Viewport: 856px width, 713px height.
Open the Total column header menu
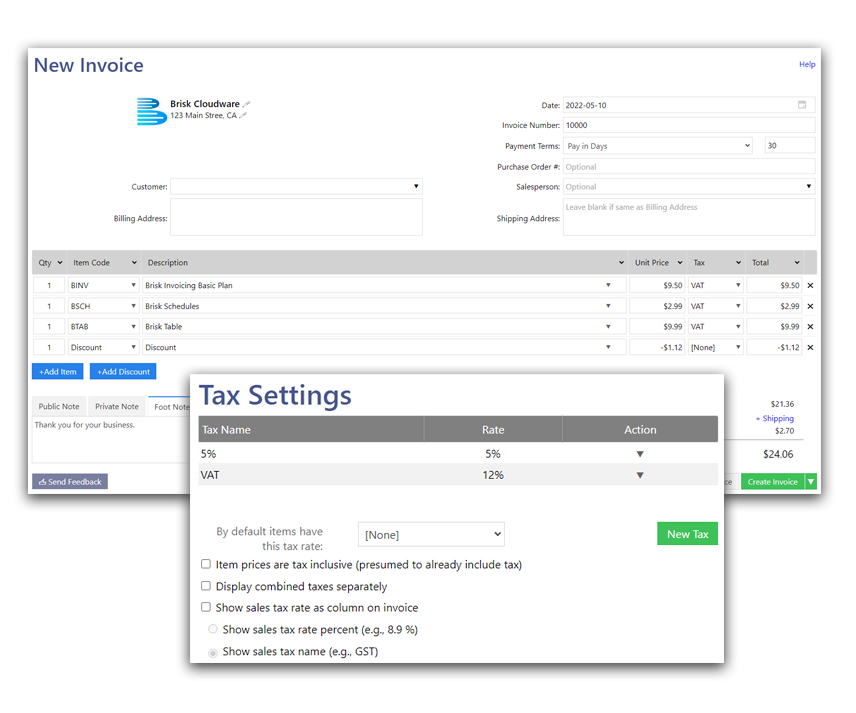click(x=797, y=263)
